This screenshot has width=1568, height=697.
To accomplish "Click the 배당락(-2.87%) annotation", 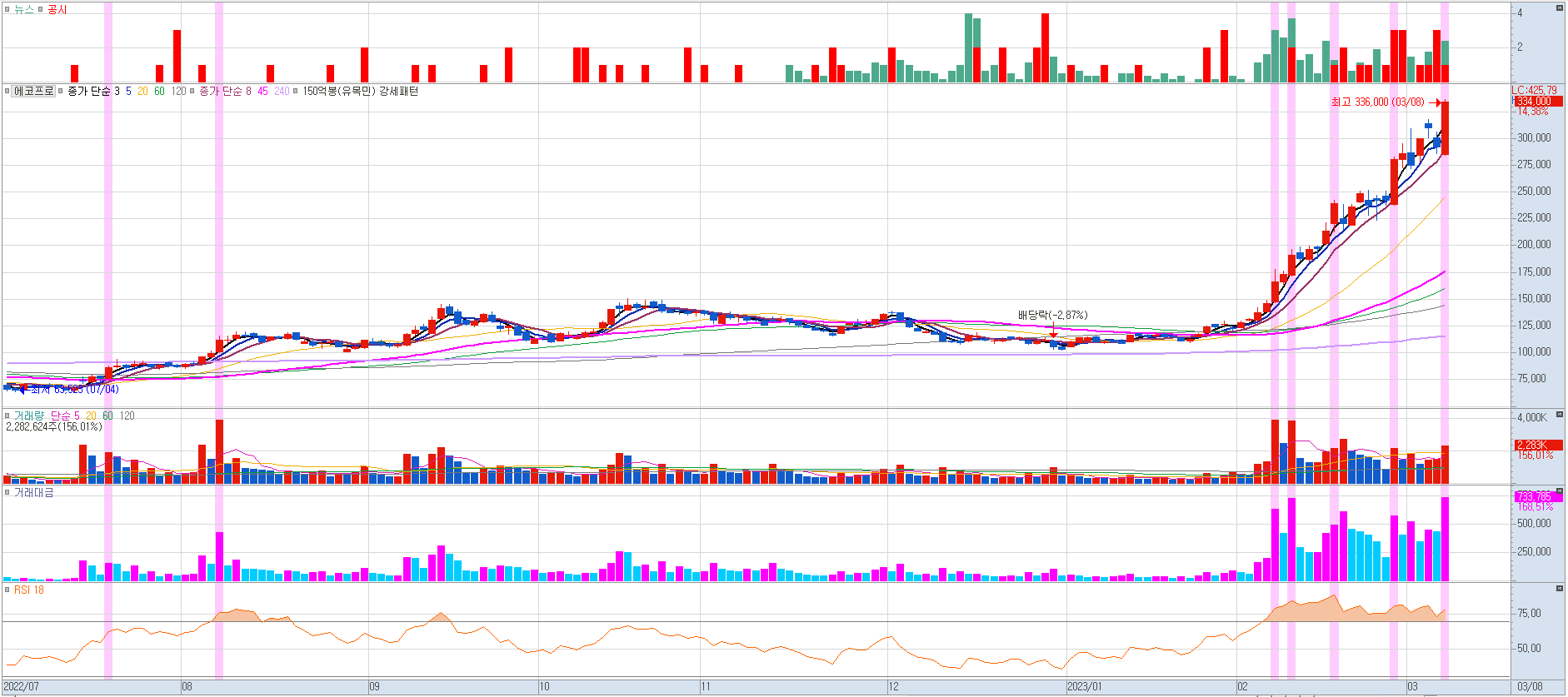I will (x=1053, y=316).
